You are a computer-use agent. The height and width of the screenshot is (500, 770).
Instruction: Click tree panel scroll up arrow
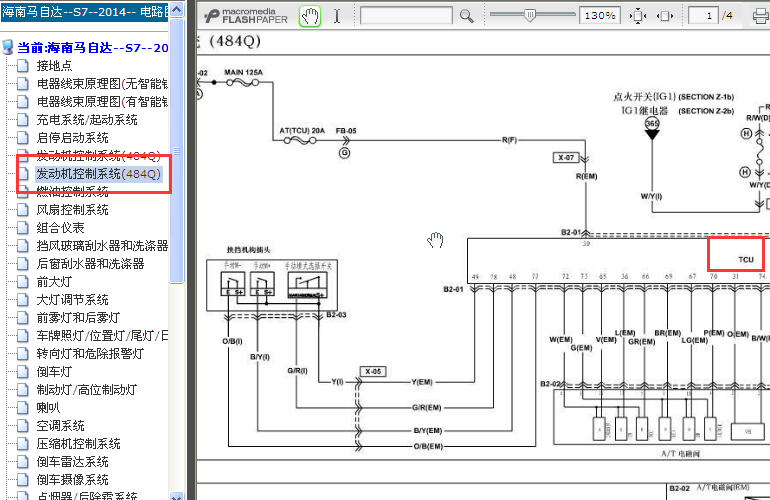click(x=177, y=9)
